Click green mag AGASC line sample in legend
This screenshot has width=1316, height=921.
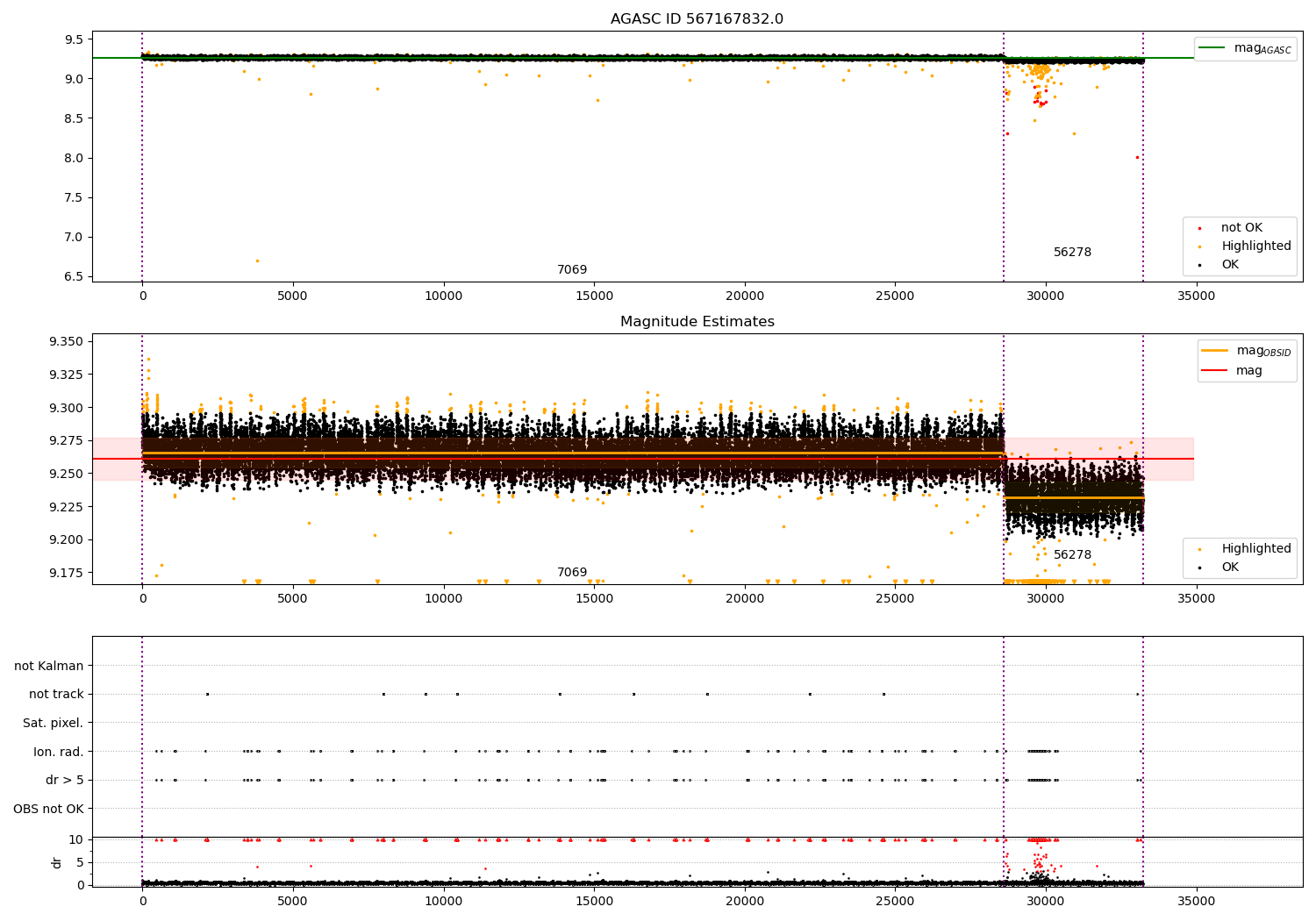(1213, 48)
